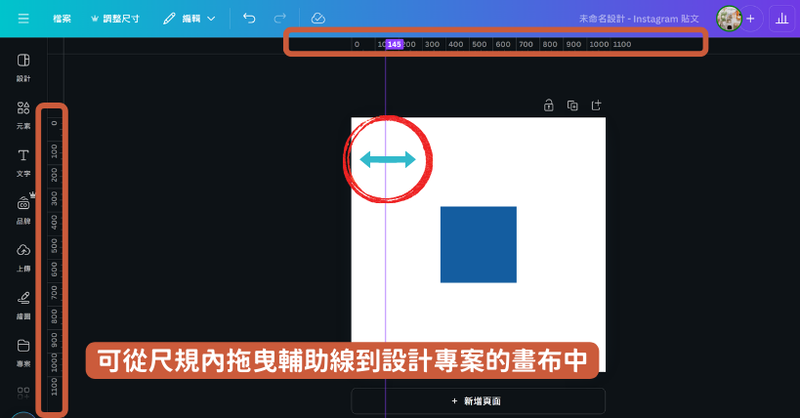The image size is (800, 418).
Task: Open the 品牌 (Brand) panel
Action: [x=23, y=209]
